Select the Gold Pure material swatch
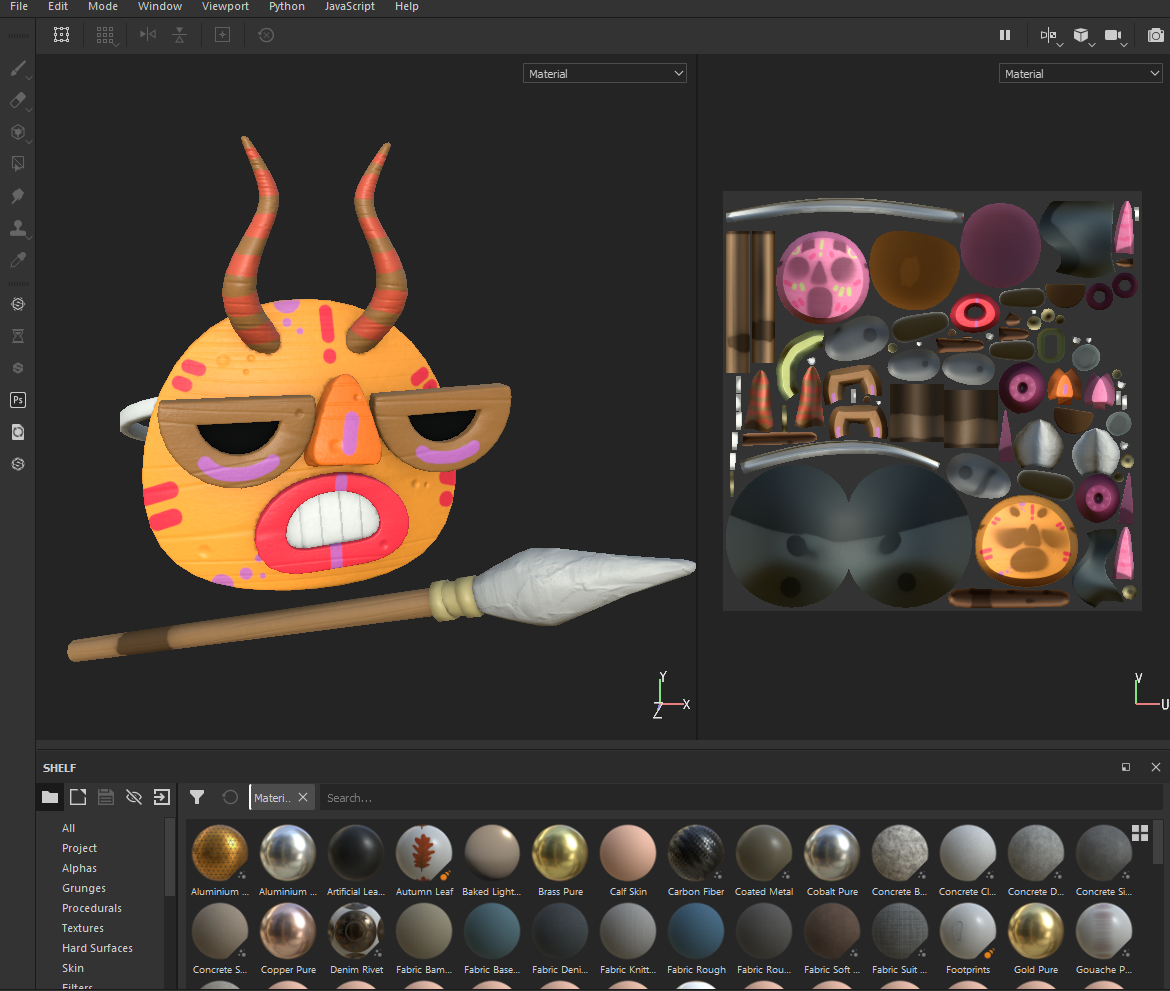 pyautogui.click(x=1035, y=932)
